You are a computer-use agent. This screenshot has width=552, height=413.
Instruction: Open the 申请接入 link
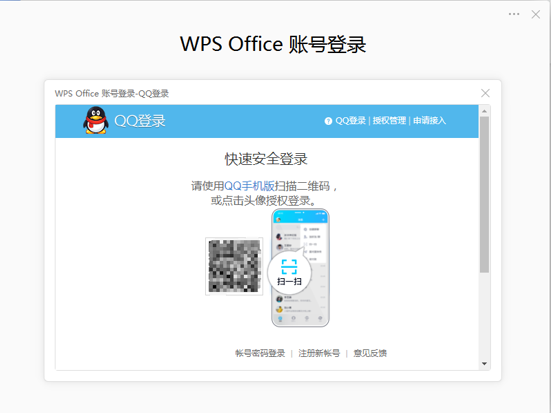(429, 121)
